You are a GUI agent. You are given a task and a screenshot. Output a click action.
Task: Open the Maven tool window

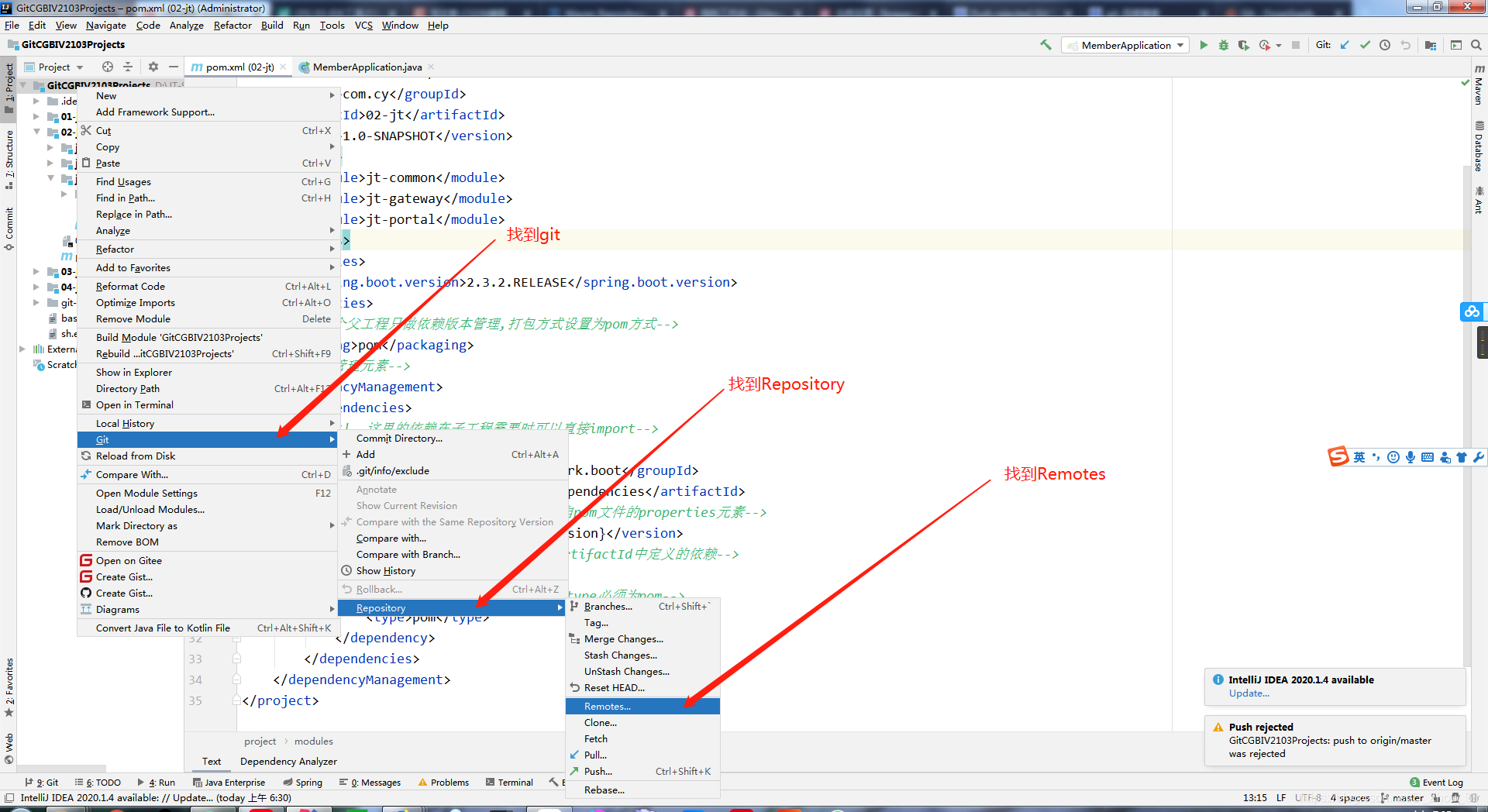point(1479,84)
